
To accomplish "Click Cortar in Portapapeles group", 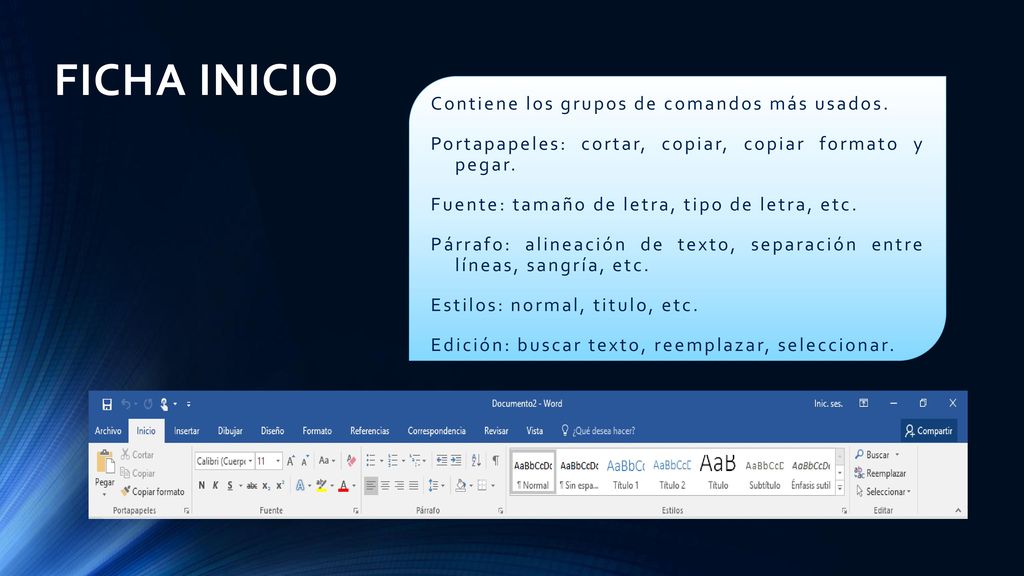I will 137,455.
